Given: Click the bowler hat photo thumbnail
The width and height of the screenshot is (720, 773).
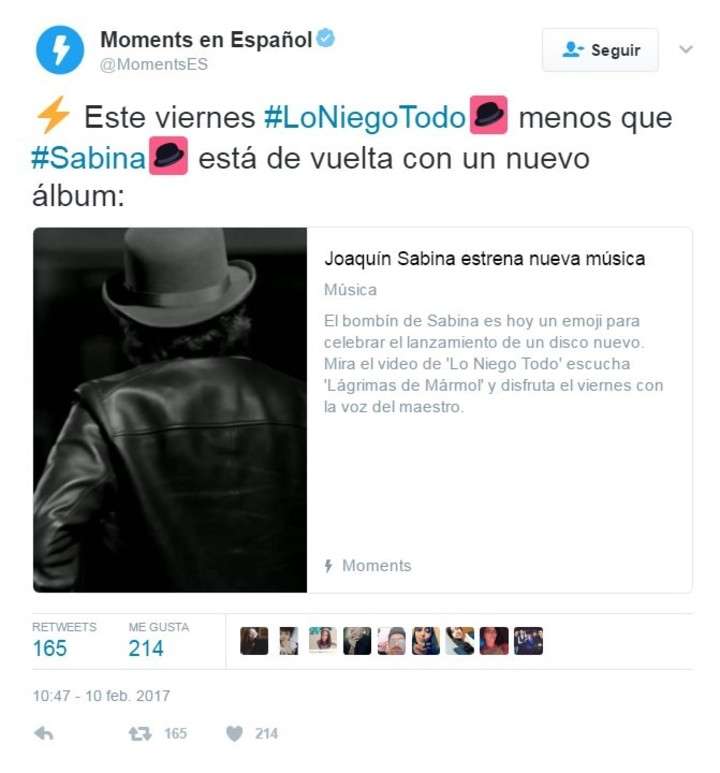Looking at the screenshot, I should tap(170, 410).
